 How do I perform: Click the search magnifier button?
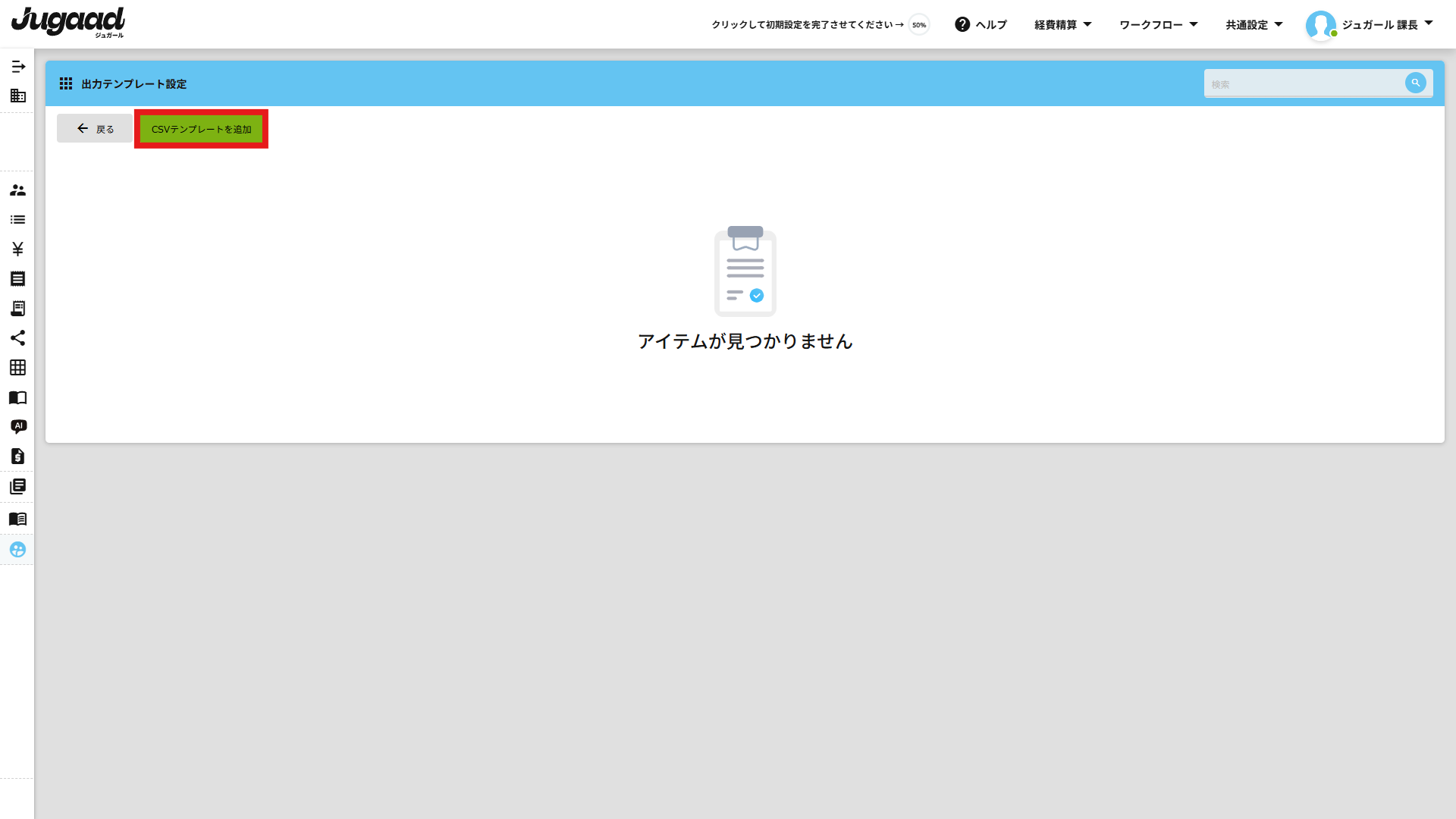point(1415,83)
